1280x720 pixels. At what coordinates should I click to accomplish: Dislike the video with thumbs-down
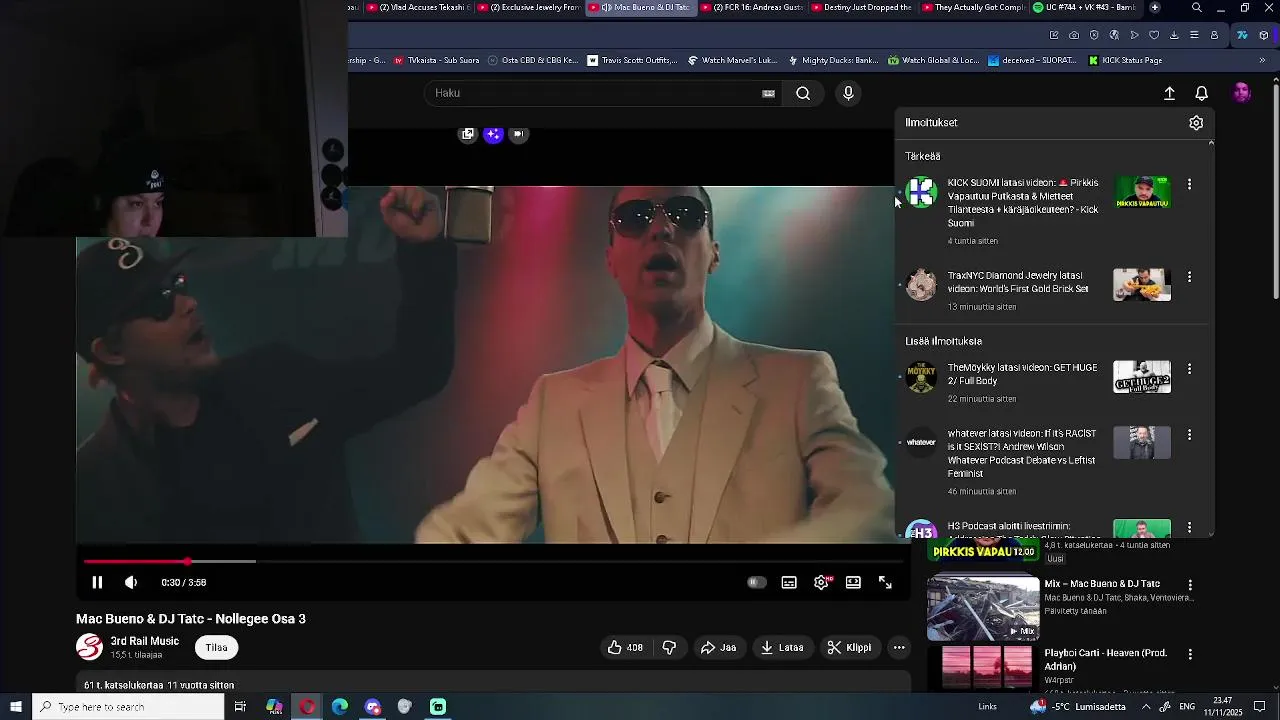pos(669,647)
